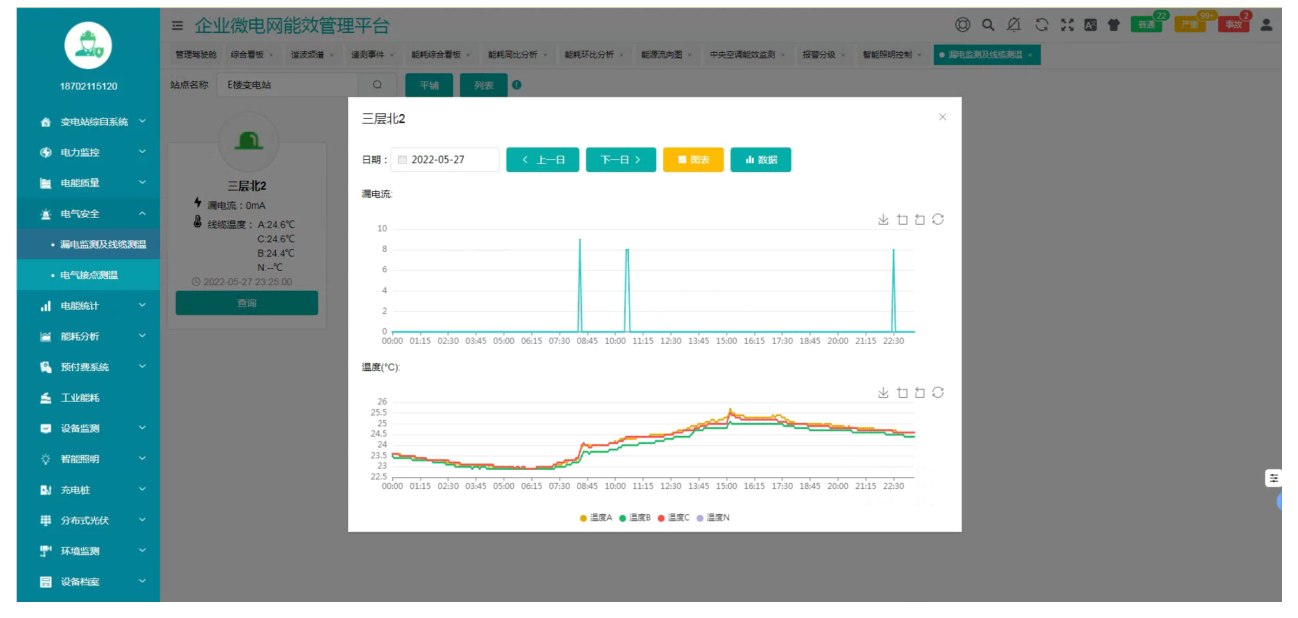Toggle 温度A series in chart legend
Image resolution: width=1298 pixels, height=618 pixels.
coord(596,518)
